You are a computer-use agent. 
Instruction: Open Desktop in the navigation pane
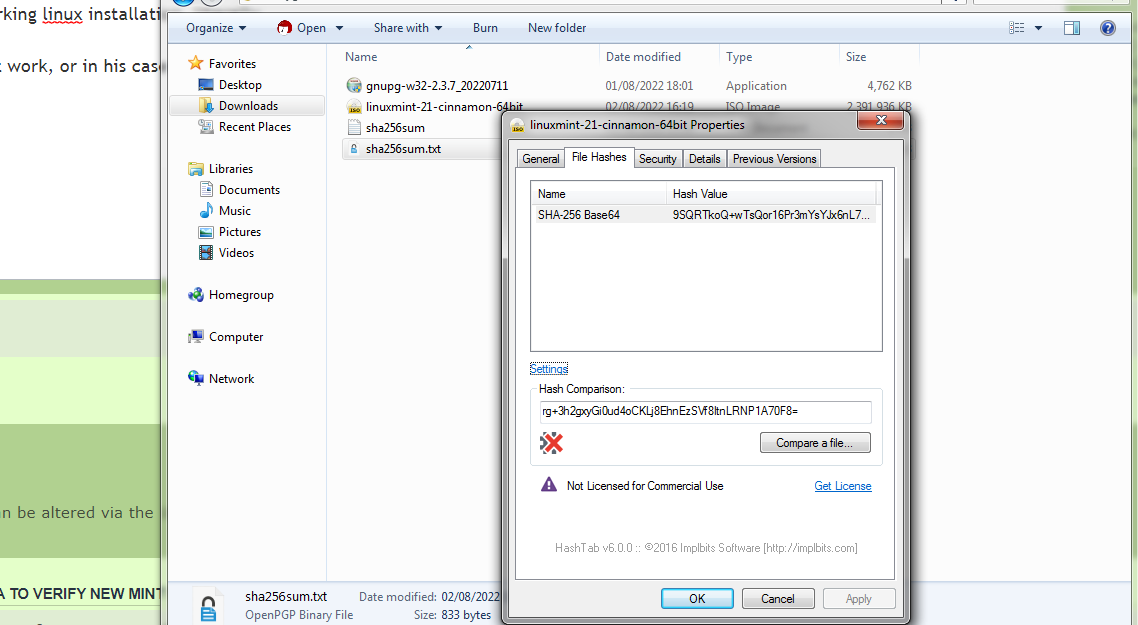pos(240,85)
